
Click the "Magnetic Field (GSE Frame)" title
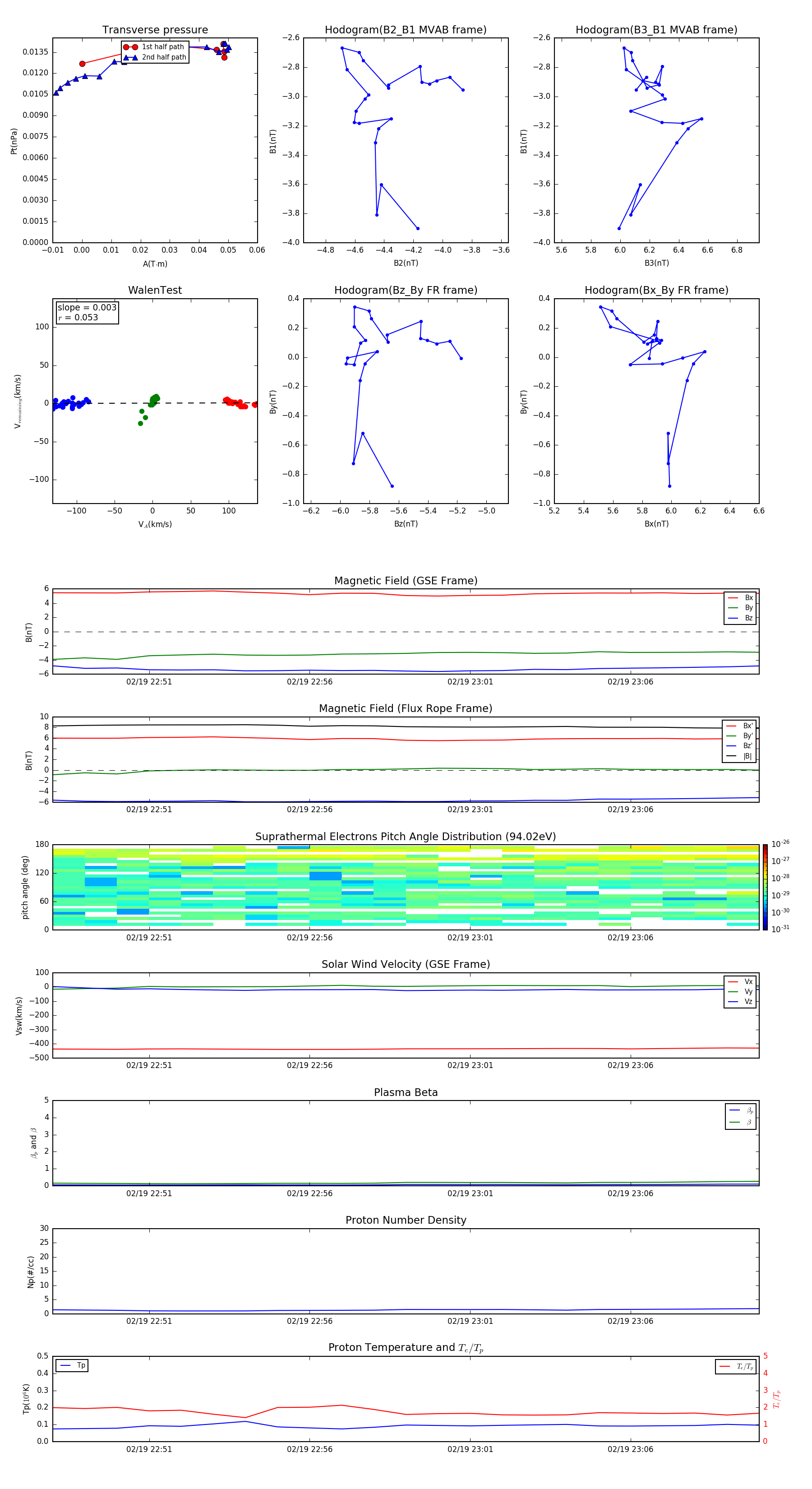[406, 581]
